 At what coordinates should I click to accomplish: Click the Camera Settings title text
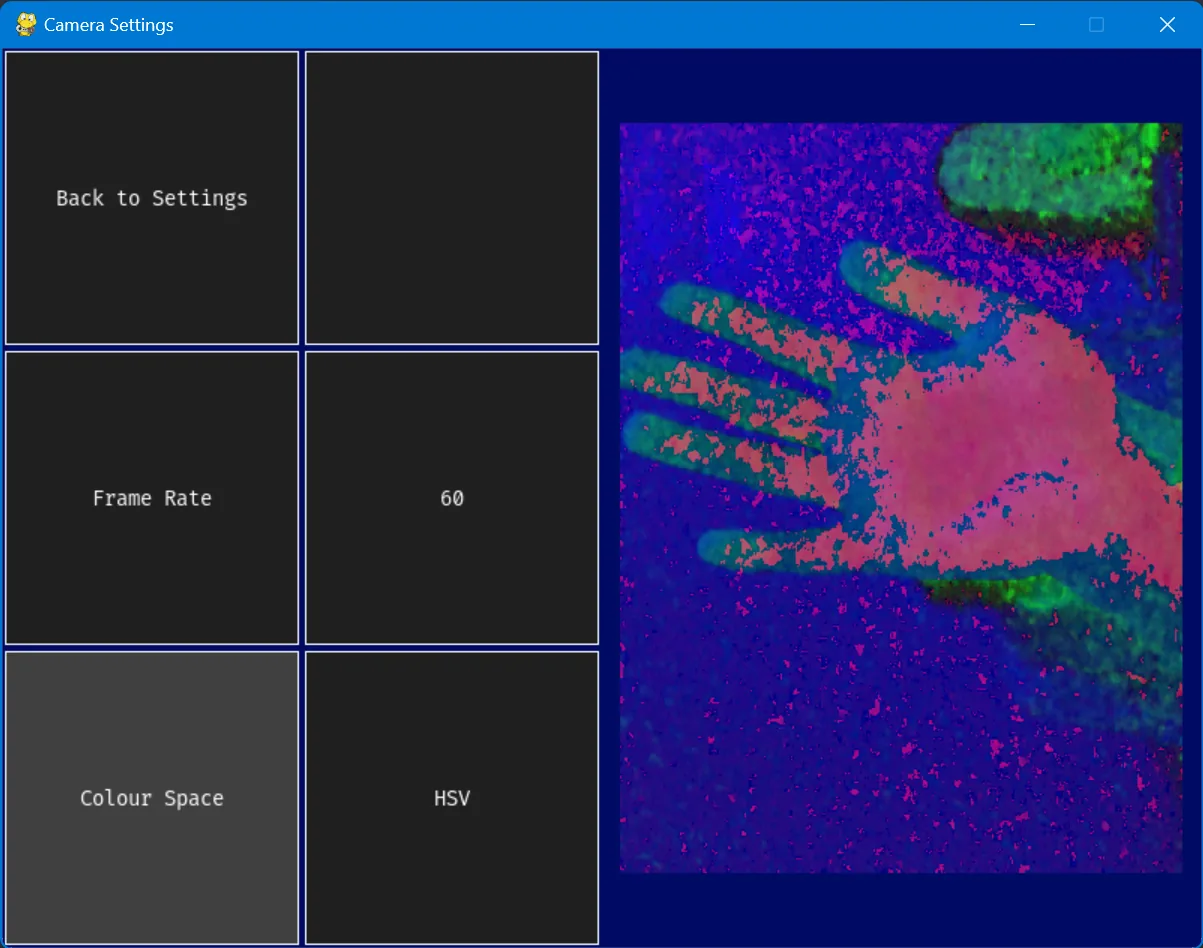coord(109,25)
